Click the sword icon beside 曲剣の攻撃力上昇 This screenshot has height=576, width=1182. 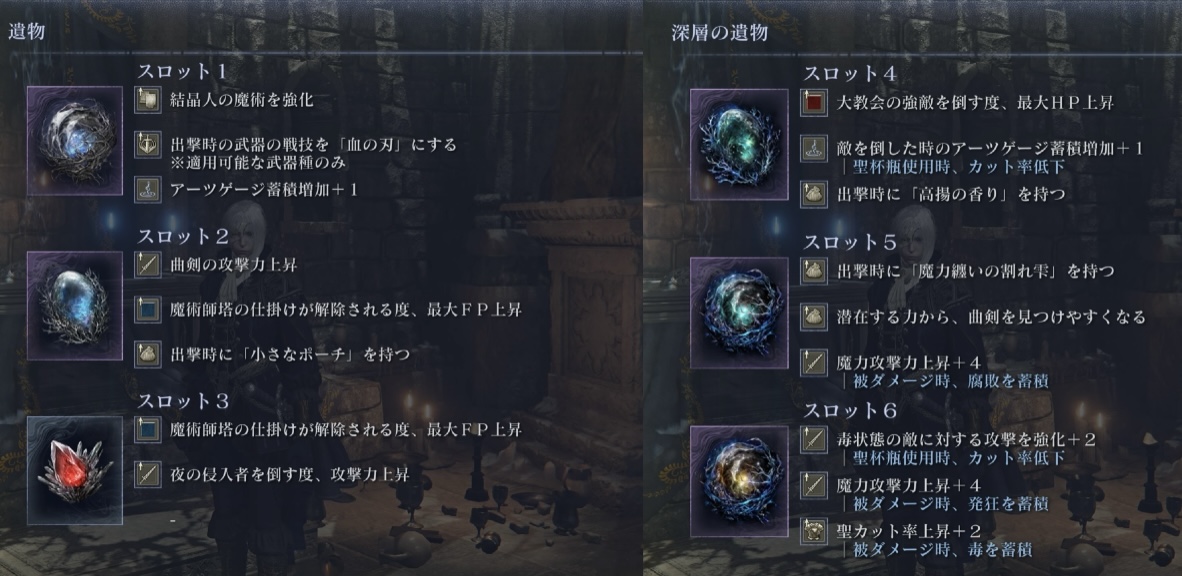tap(148, 265)
